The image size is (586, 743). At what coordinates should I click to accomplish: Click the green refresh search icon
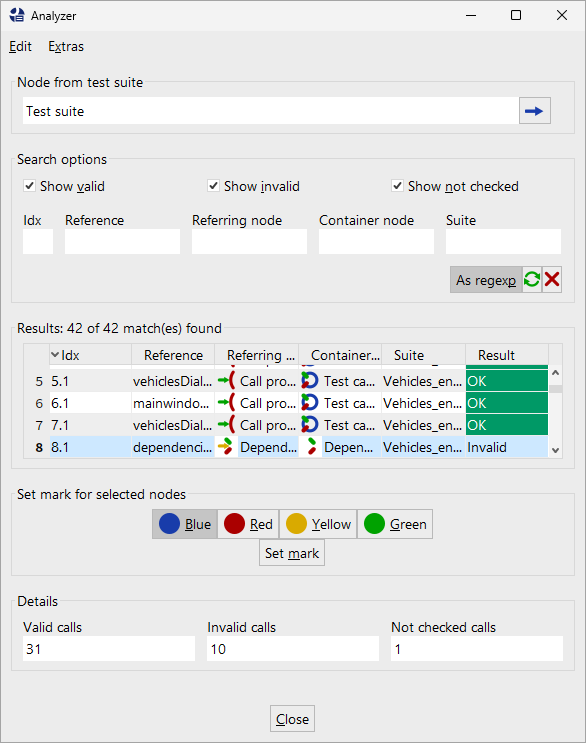[532, 280]
